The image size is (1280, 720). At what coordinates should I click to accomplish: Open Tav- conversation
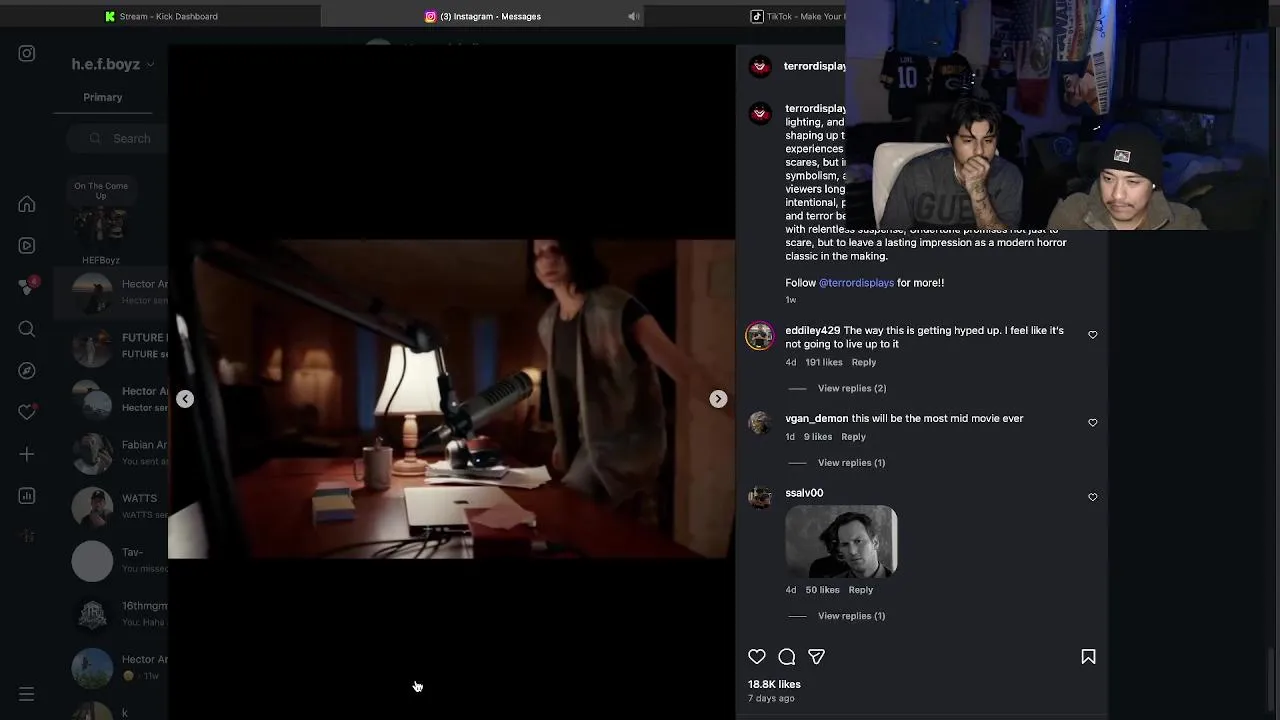click(x=110, y=560)
